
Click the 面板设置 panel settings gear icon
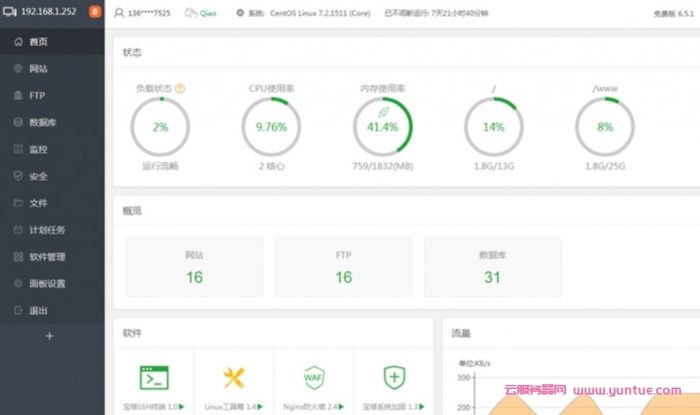pos(18,284)
